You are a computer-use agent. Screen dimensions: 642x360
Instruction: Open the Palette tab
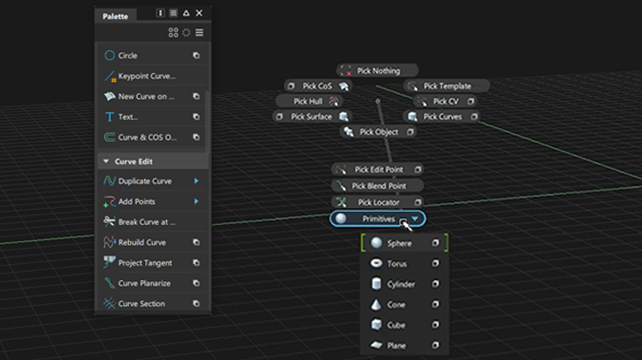[115, 16]
